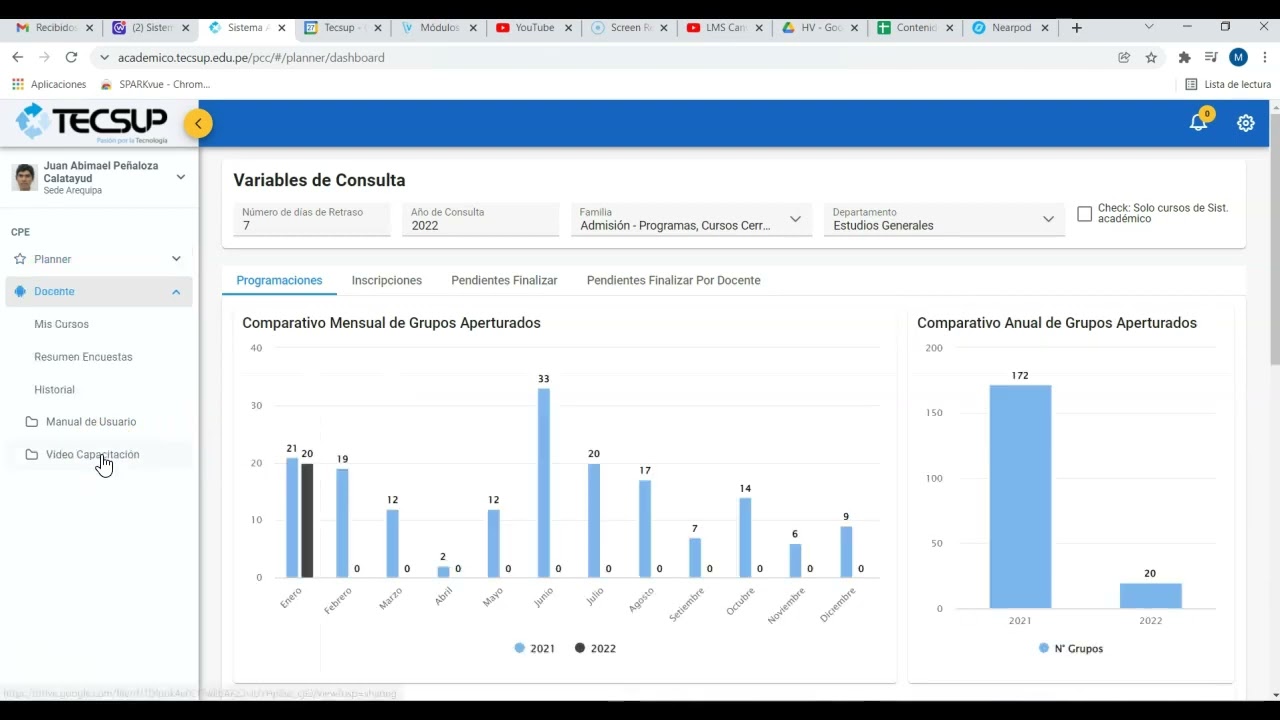Click Sede Arequipa text under user name
Image resolution: width=1280 pixels, height=720 pixels.
73,191
